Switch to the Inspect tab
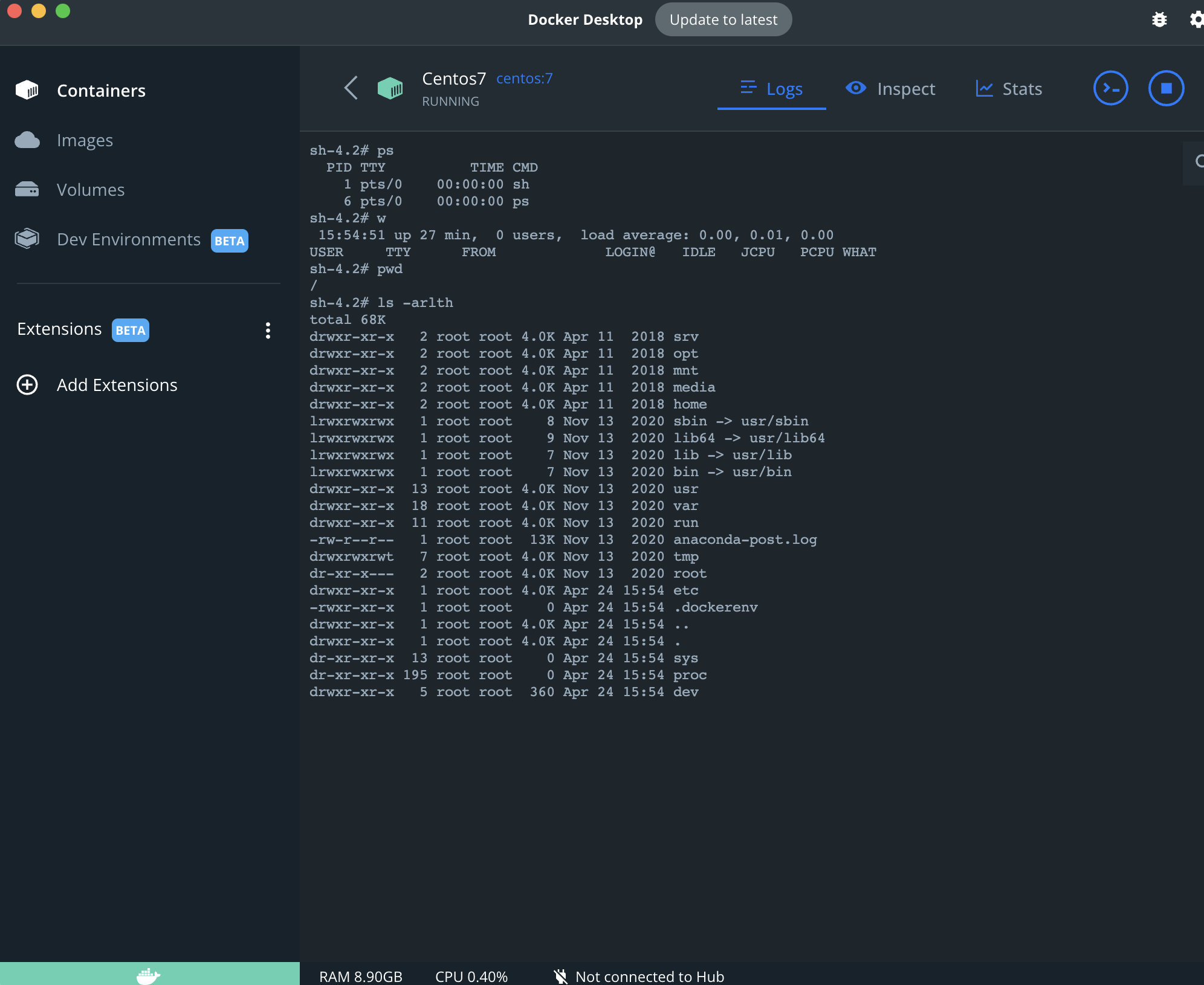 click(890, 89)
